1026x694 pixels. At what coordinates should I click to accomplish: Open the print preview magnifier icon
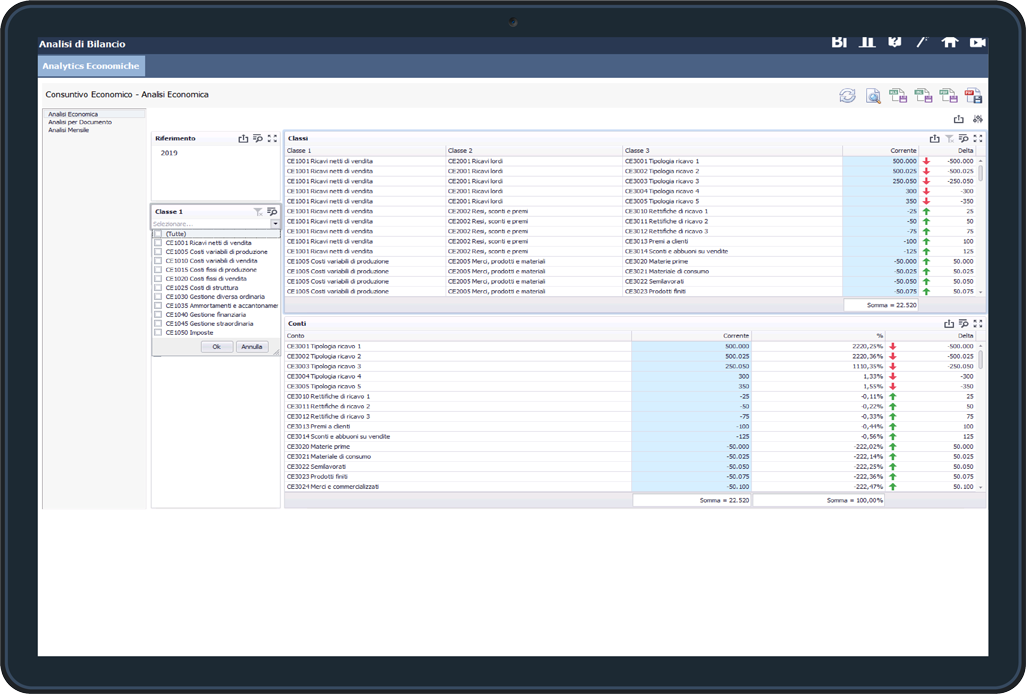pos(873,96)
